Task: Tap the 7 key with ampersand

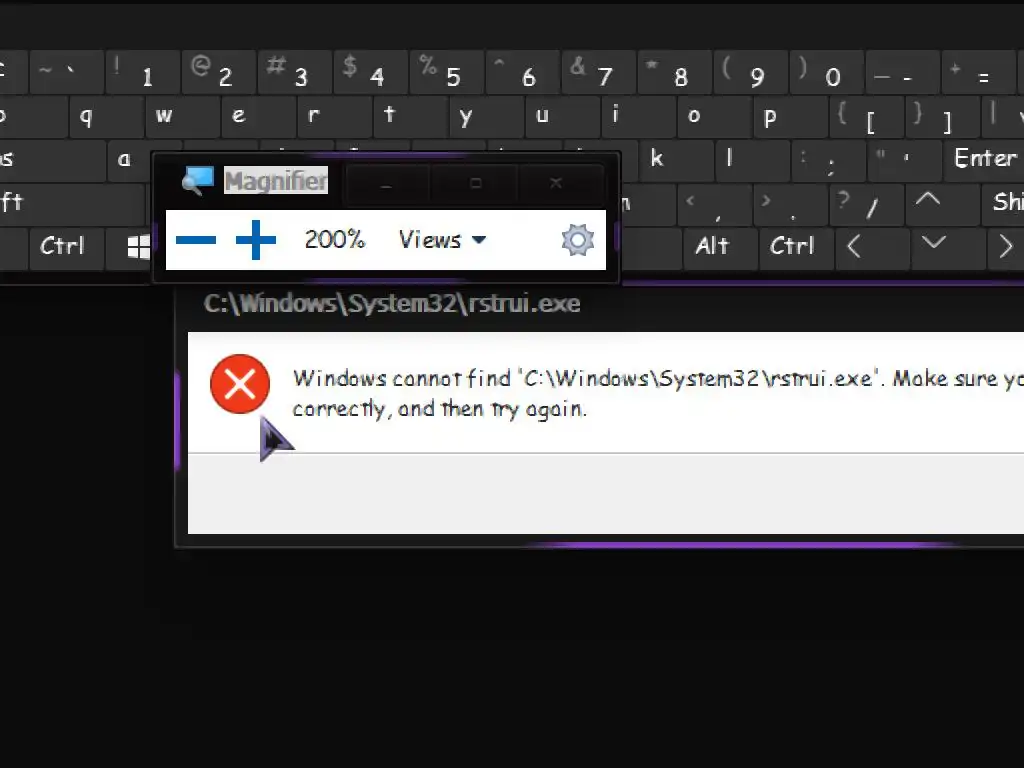Action: pos(598,72)
